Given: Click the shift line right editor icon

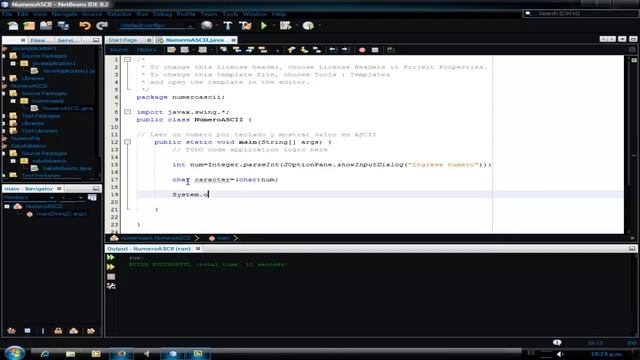Looking at the screenshot, I should click(345, 50).
